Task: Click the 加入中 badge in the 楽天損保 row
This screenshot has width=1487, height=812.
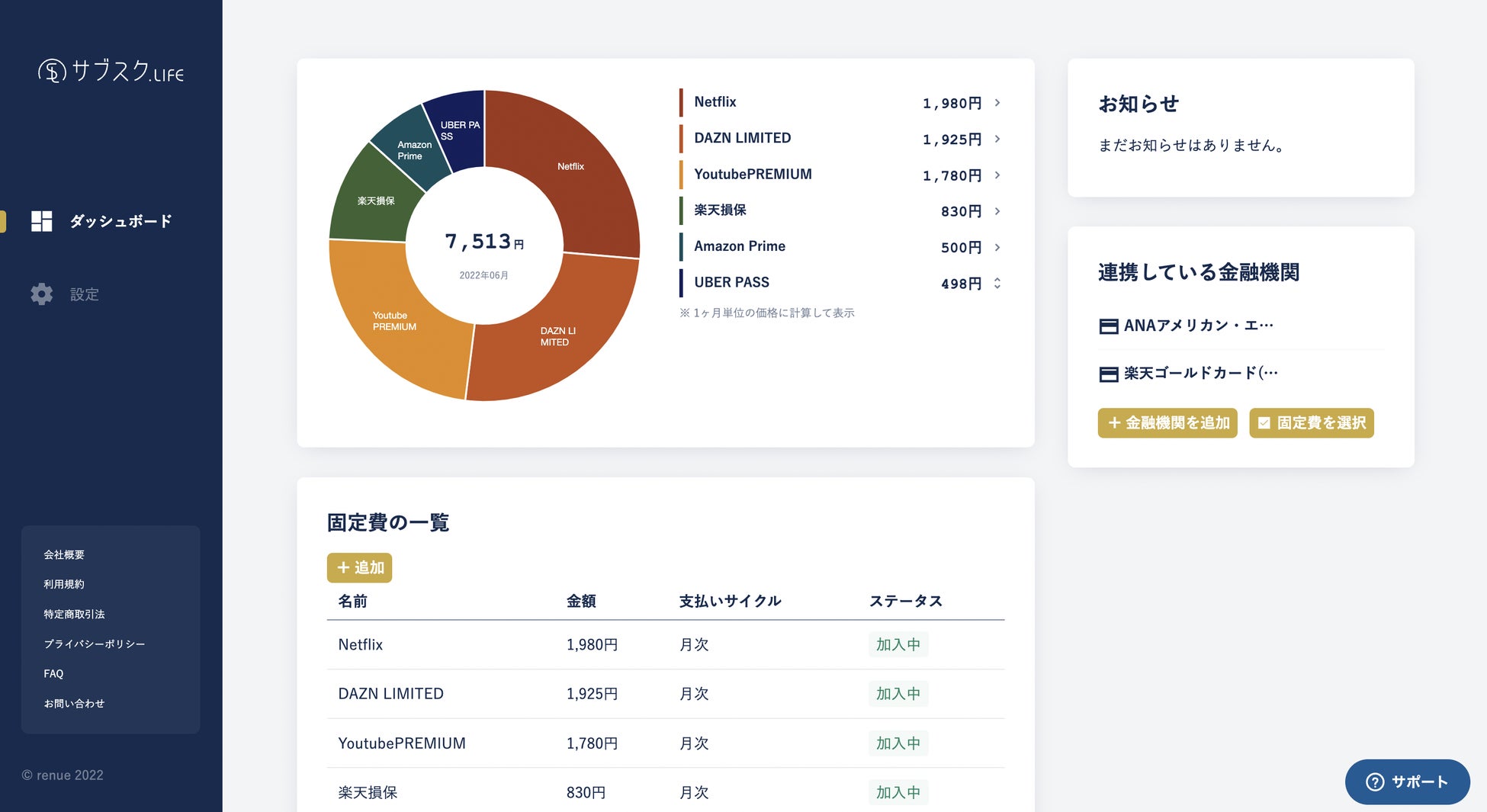Action: (898, 793)
